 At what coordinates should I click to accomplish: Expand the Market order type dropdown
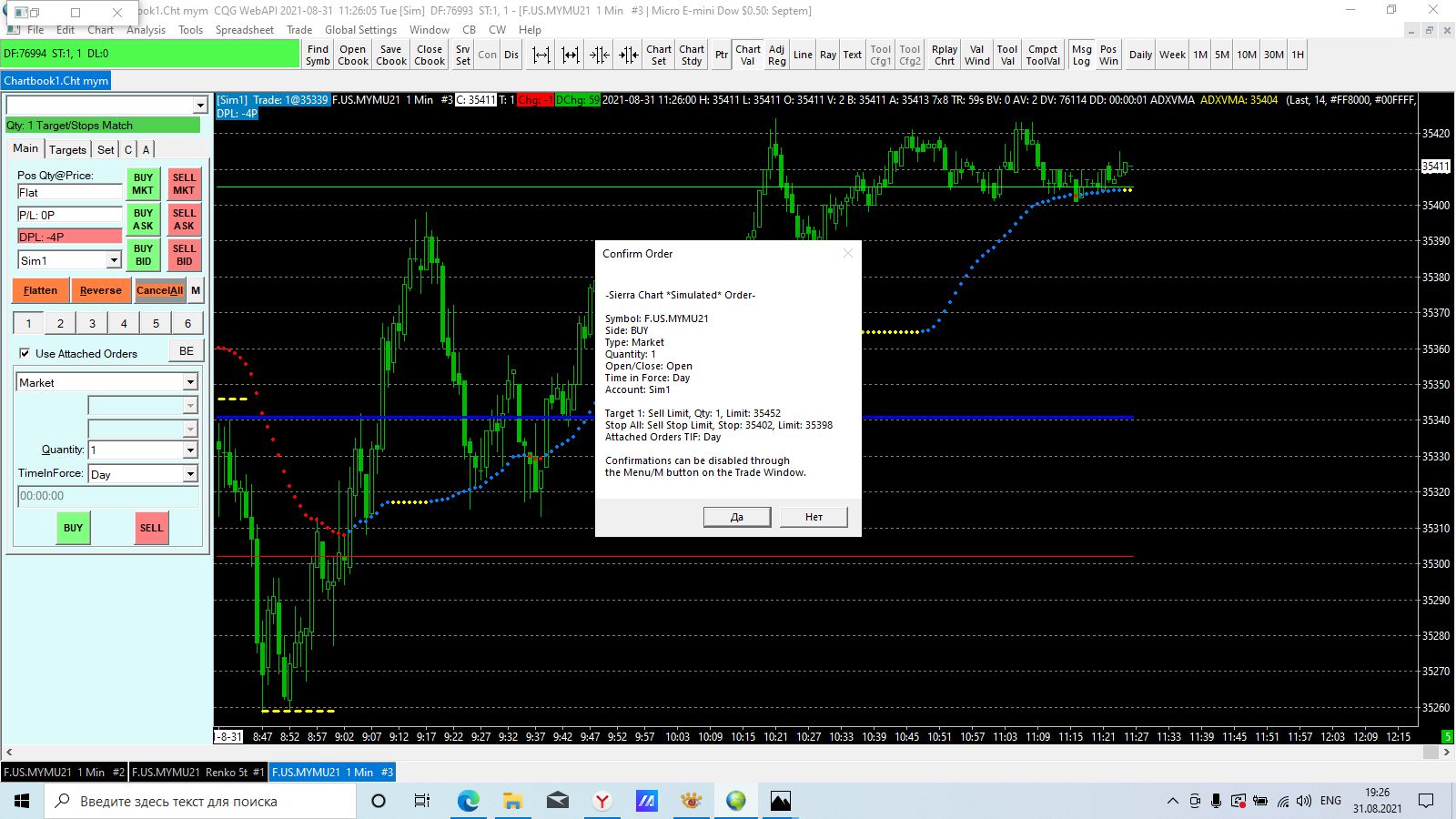pos(190,383)
